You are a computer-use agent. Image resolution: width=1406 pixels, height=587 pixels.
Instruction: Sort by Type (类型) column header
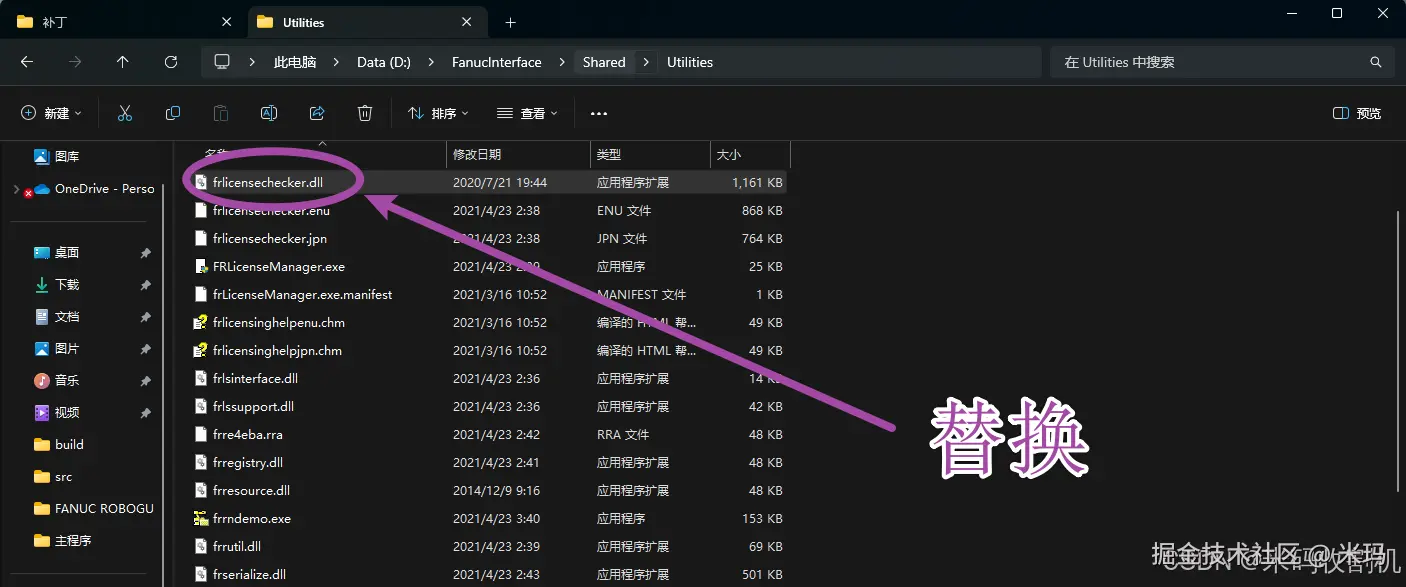pos(650,154)
